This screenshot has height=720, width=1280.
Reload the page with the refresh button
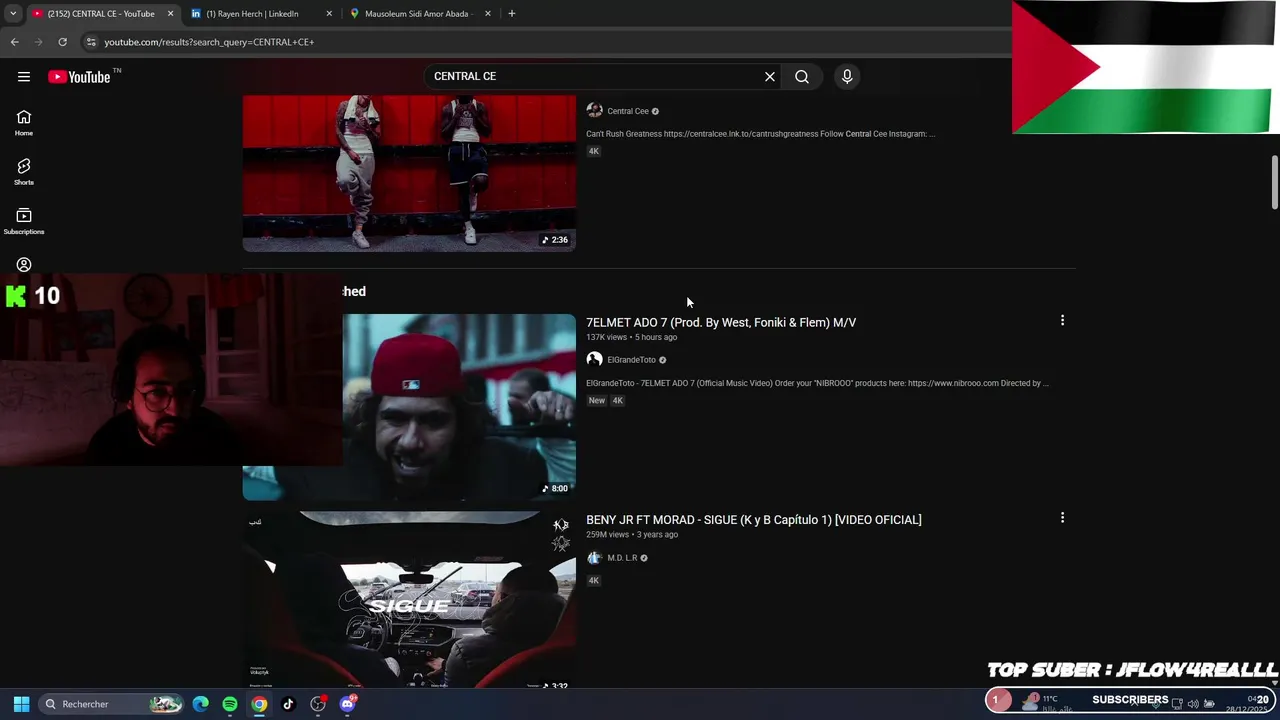pyautogui.click(x=62, y=42)
